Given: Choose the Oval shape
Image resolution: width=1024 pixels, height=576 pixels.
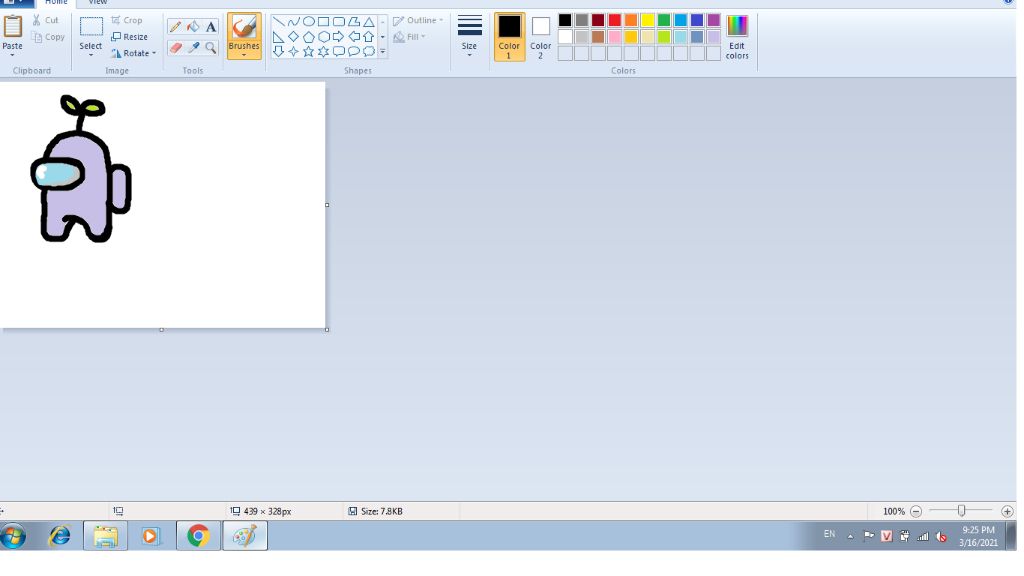Looking at the screenshot, I should [x=309, y=22].
